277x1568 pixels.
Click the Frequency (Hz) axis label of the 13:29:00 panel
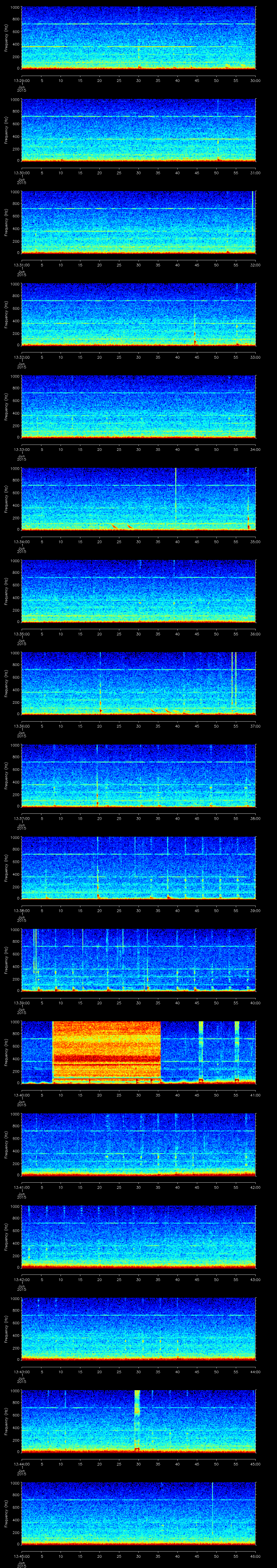click(6, 38)
